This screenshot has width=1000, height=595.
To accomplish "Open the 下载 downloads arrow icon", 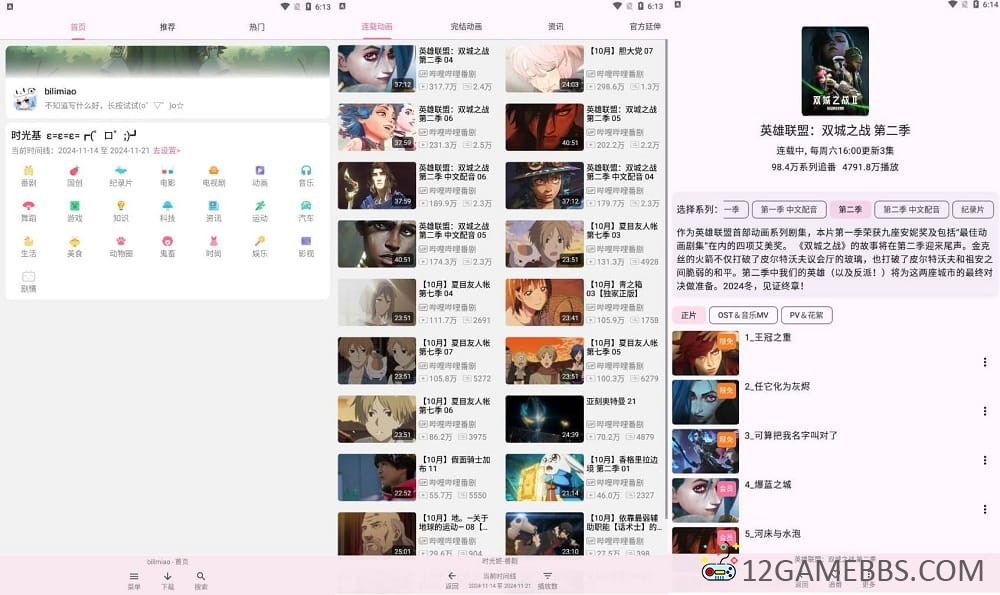I will (167, 580).
